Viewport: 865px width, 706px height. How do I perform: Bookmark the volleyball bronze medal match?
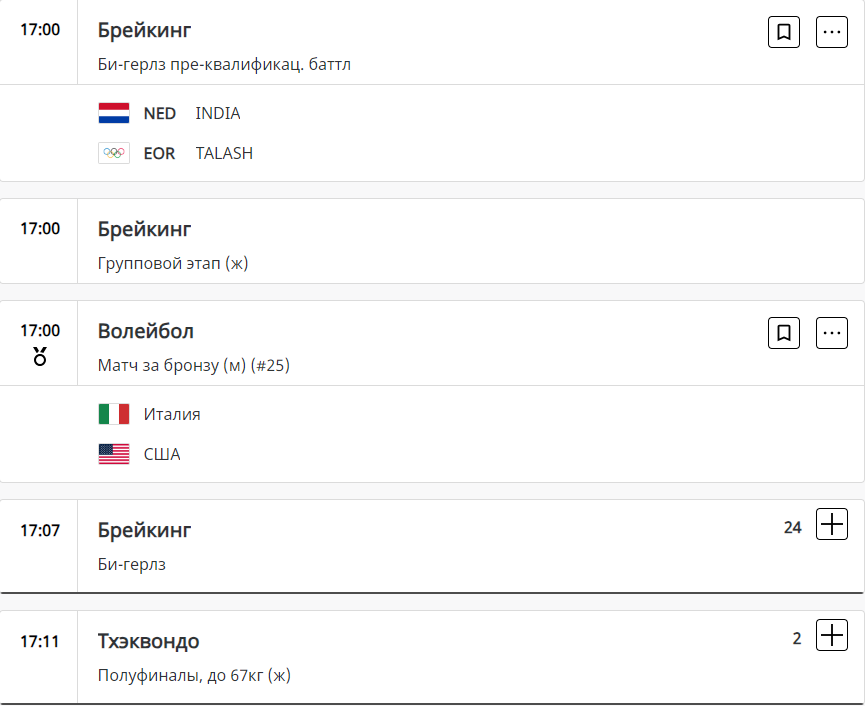coord(784,333)
